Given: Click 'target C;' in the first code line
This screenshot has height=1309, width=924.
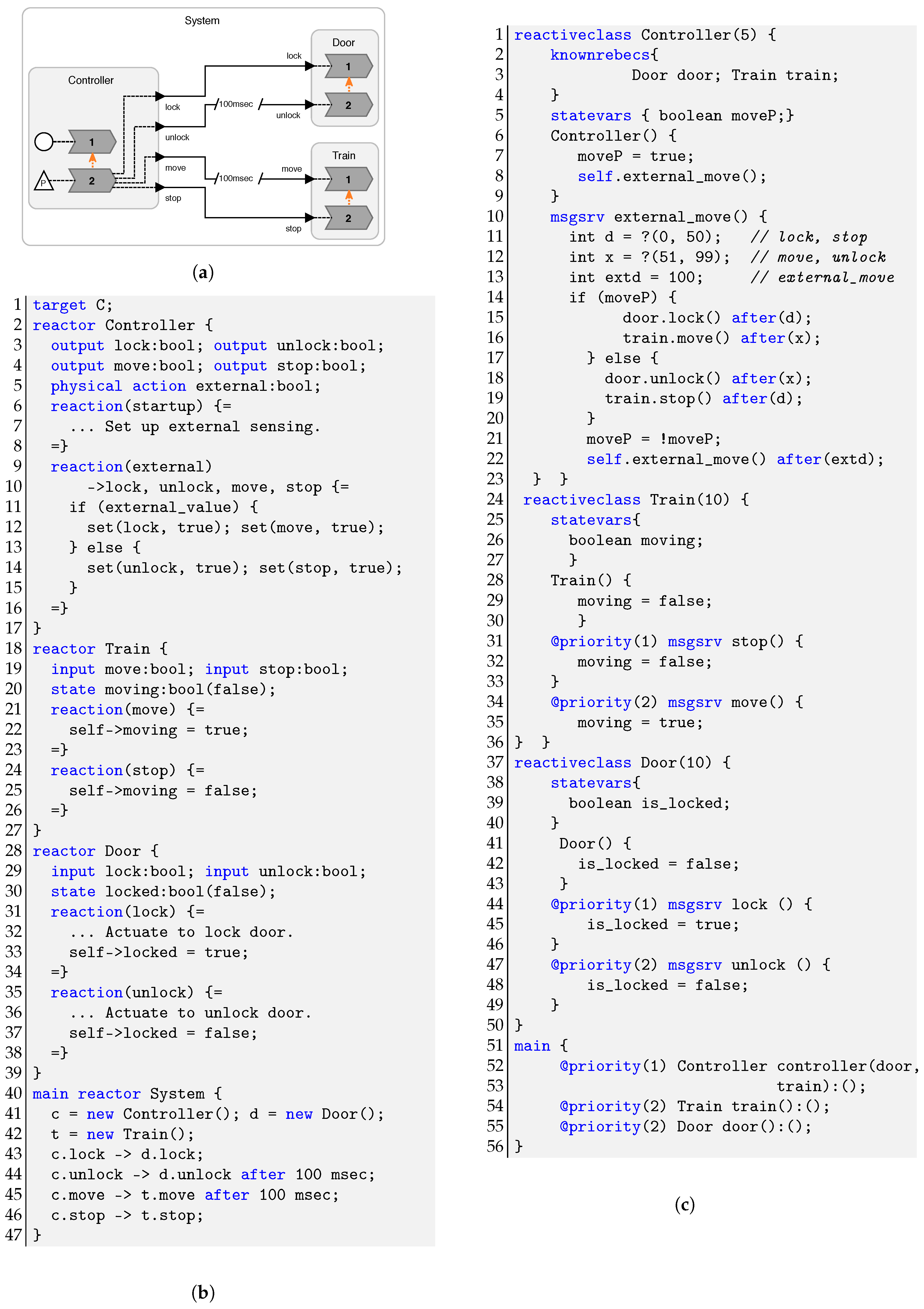Looking at the screenshot, I should pos(73,305).
